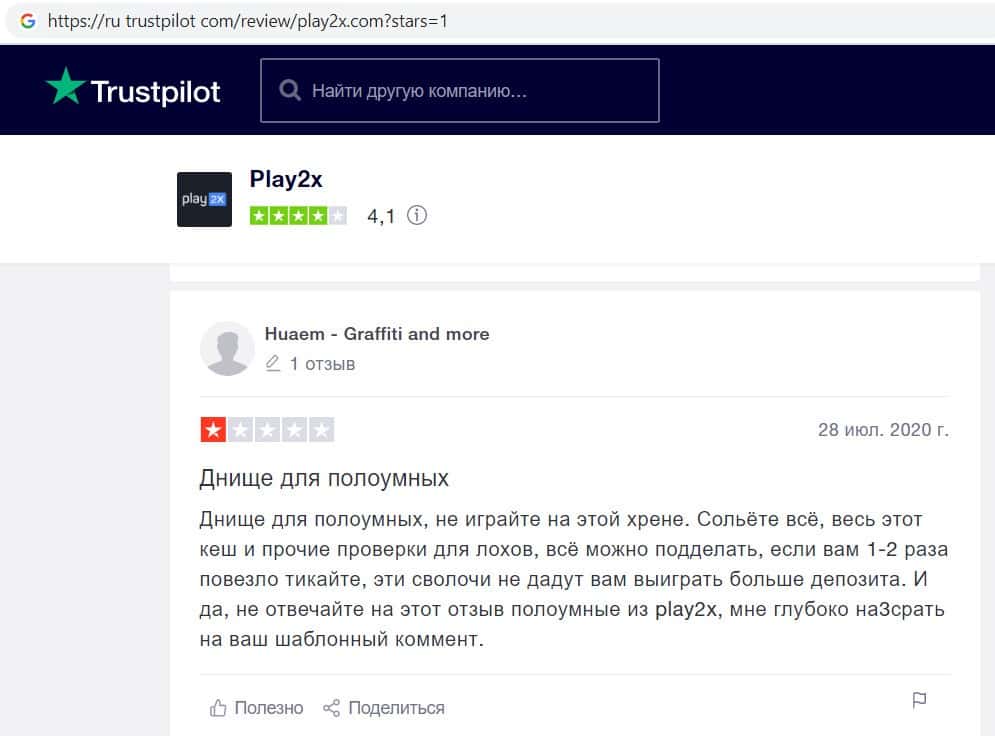The width and height of the screenshot is (995, 736).
Task: Open profile of Huaem - Graffiti and more
Action: [377, 334]
